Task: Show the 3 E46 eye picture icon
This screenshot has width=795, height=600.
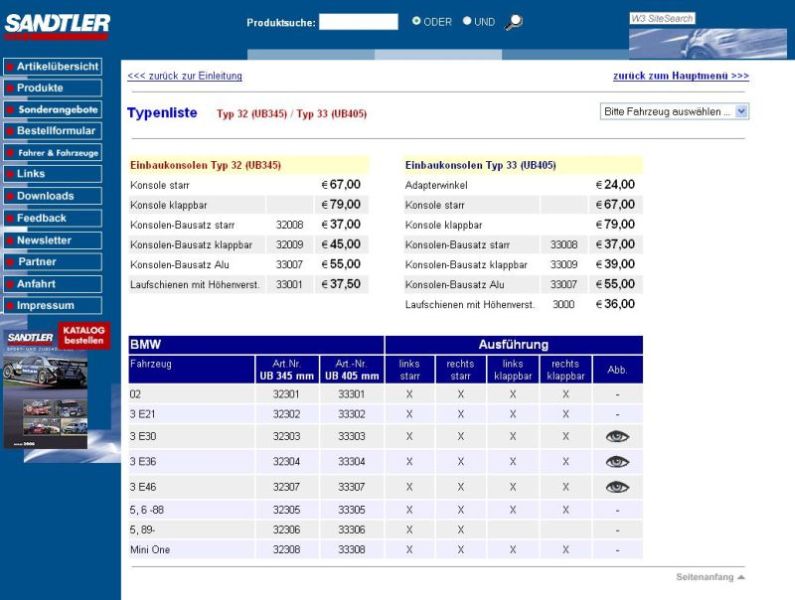Action: click(x=617, y=487)
